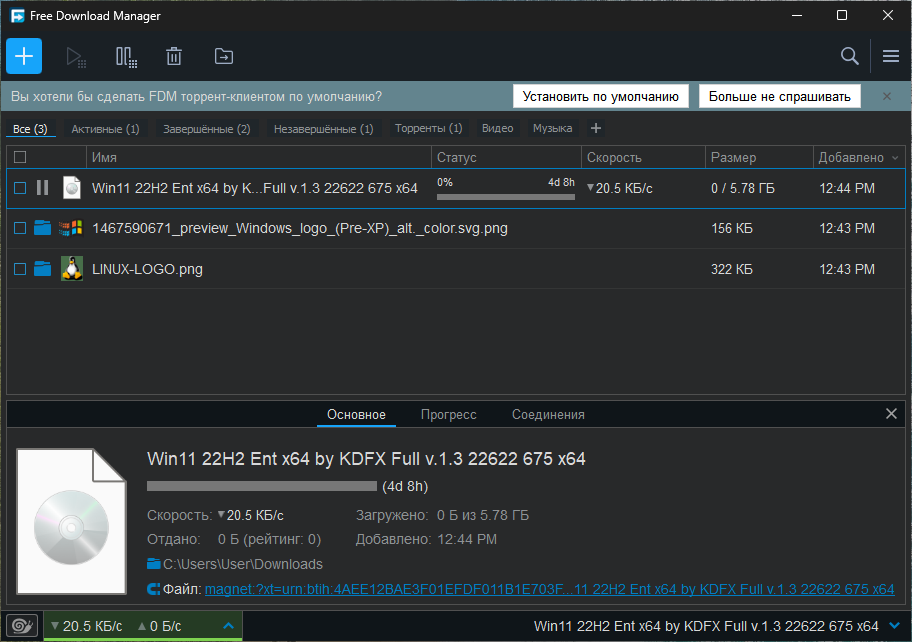Close the details panel with X

tap(891, 413)
